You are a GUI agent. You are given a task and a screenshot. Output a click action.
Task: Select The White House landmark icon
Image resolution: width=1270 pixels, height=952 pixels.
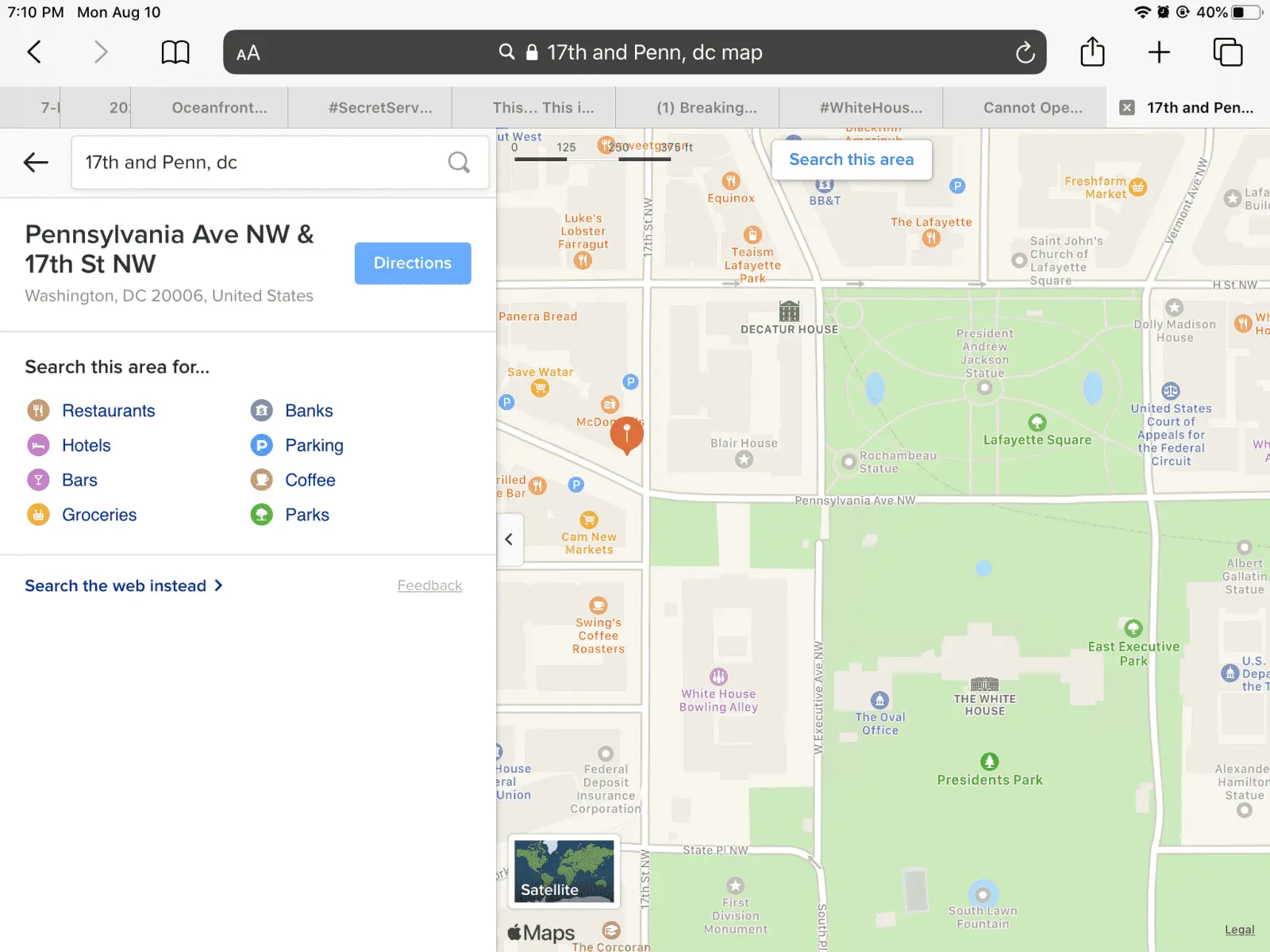click(984, 684)
